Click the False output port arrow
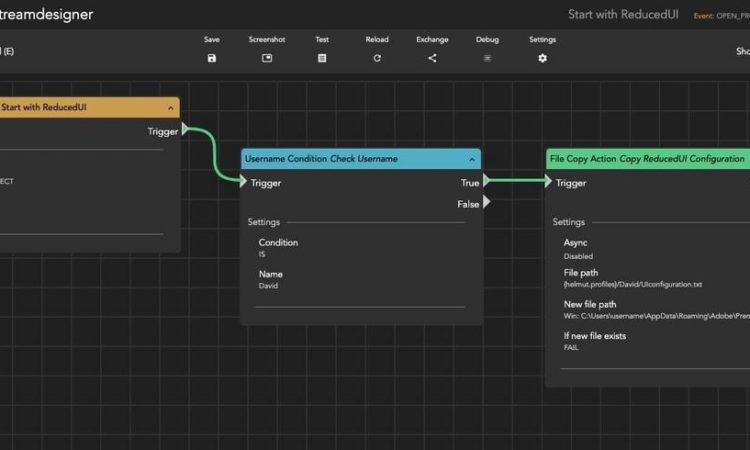This screenshot has width=750, height=450. [x=486, y=203]
